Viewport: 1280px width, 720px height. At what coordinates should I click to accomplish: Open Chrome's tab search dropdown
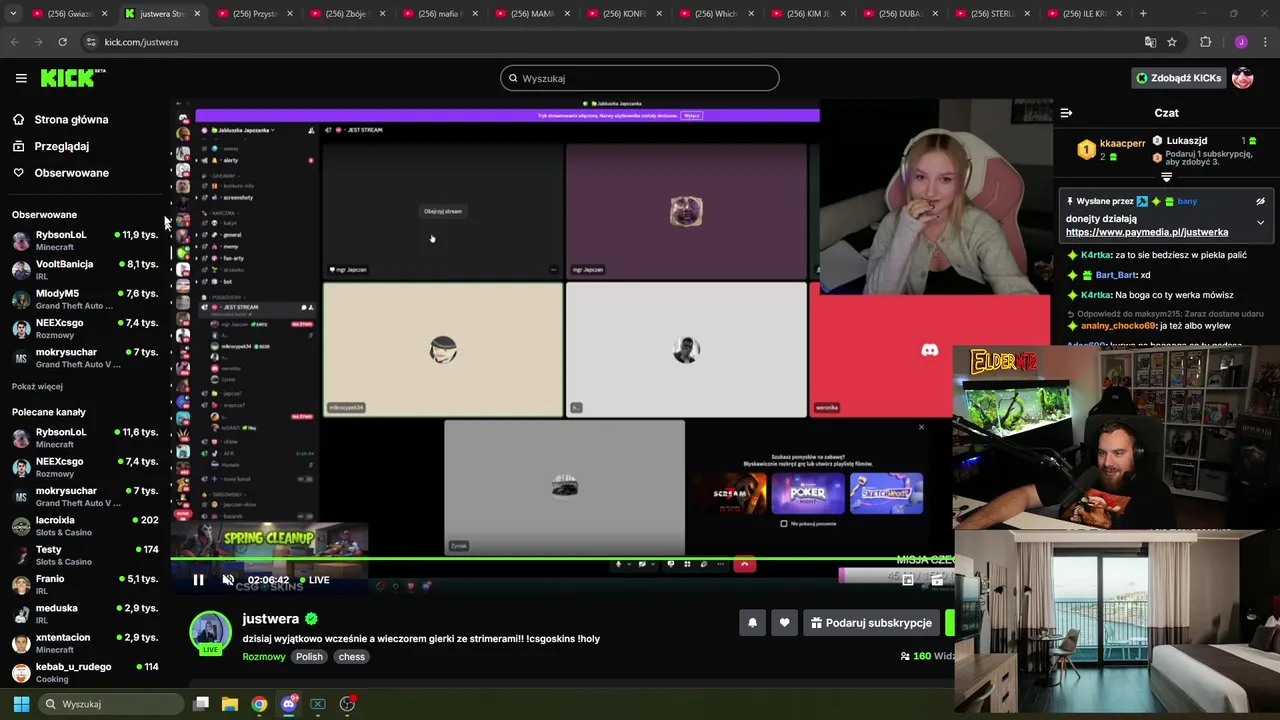13,13
